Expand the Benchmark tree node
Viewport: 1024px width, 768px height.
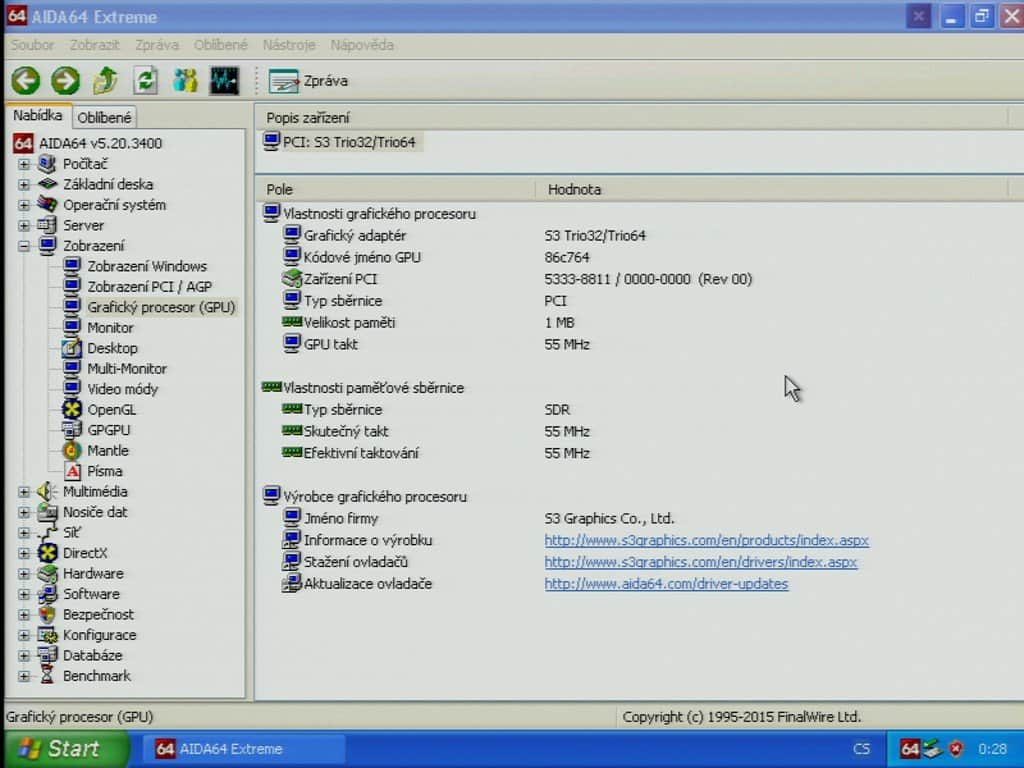(x=24, y=677)
